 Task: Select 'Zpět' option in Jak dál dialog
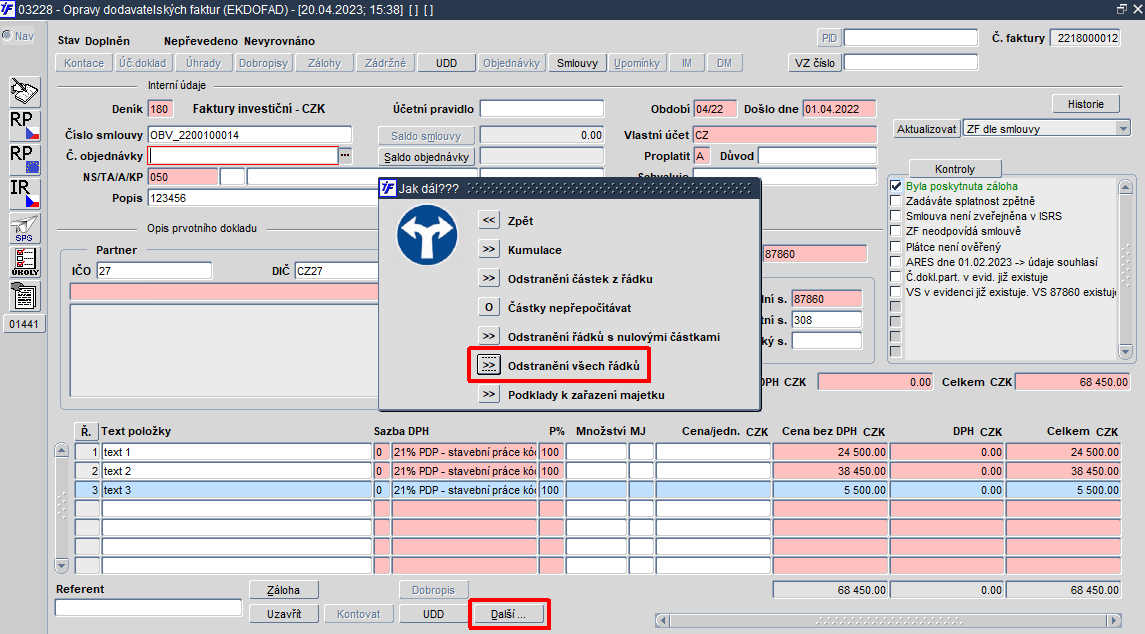(488, 221)
